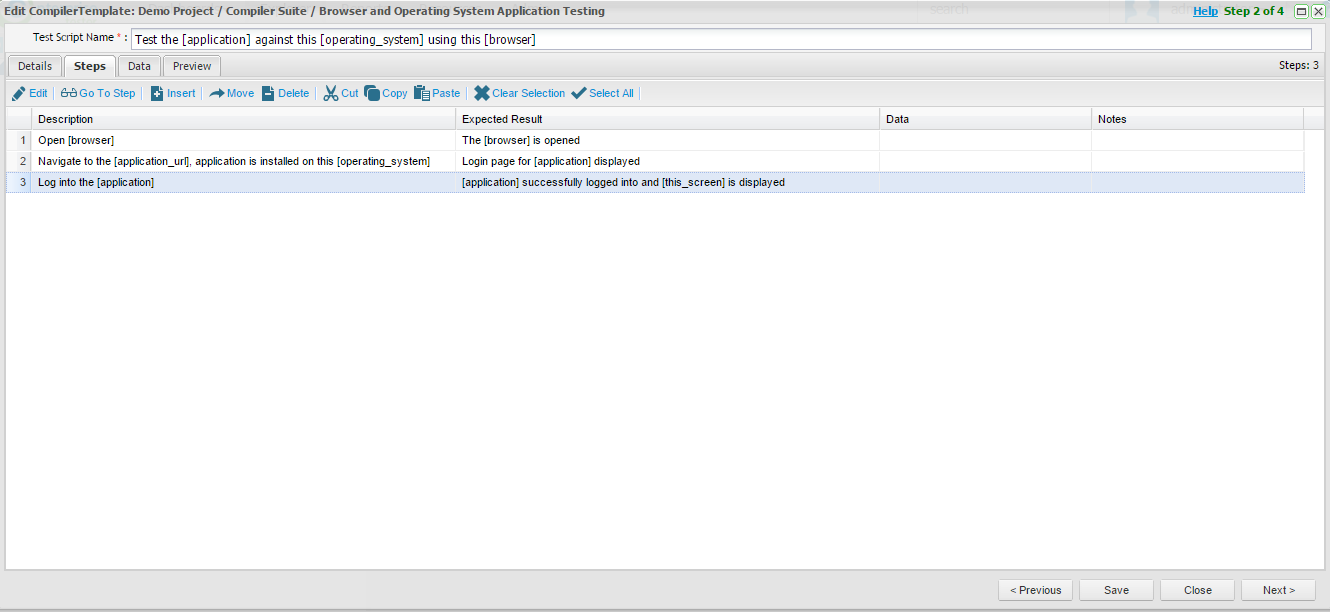This screenshot has height=612, width=1330.
Task: Insert a new step via toolbar
Action: [157, 93]
